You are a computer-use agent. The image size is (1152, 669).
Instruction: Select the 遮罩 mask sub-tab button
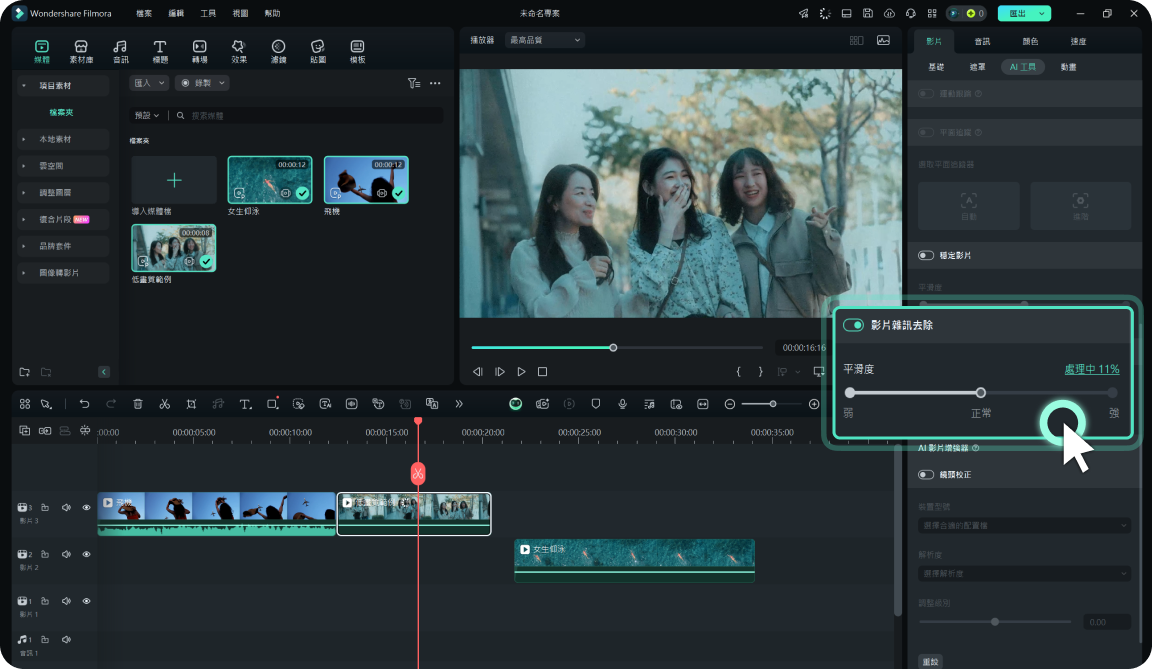click(977, 67)
